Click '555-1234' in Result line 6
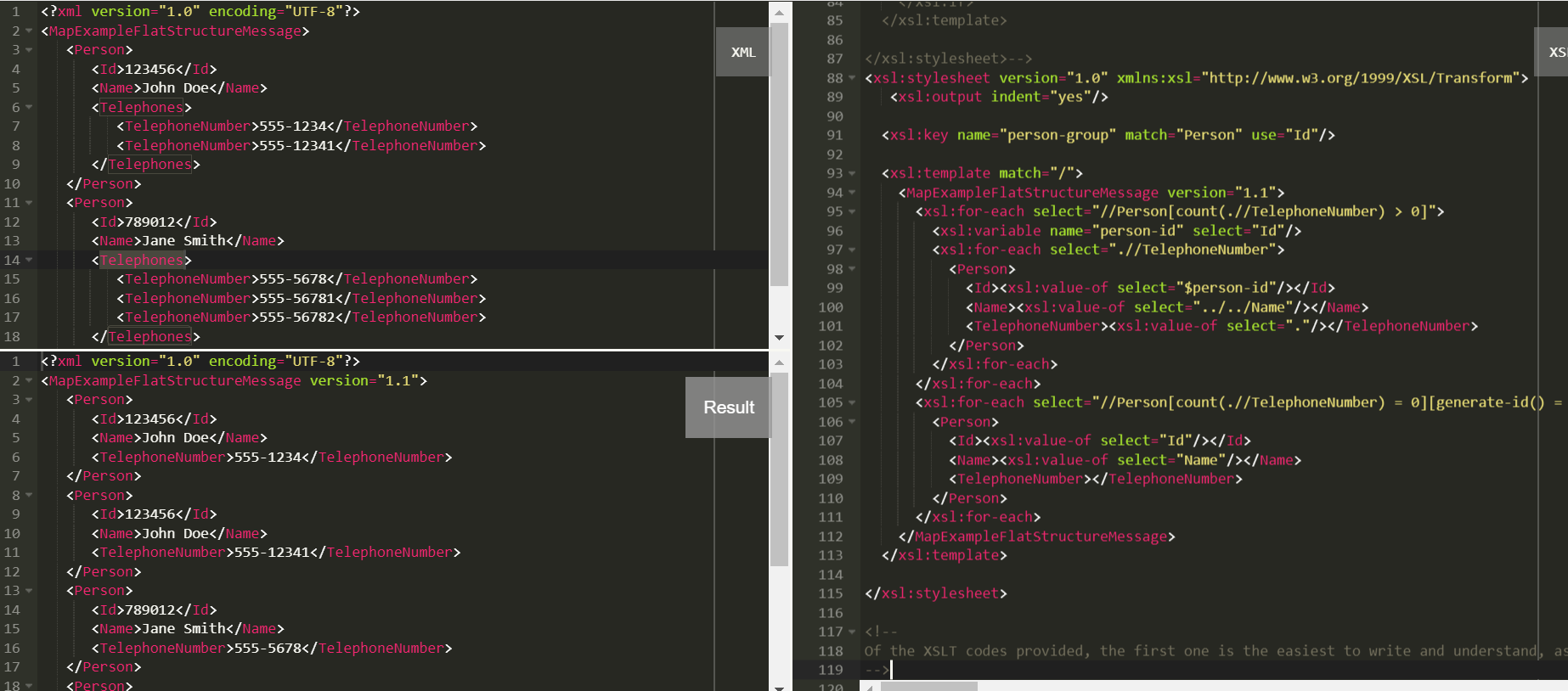 click(268, 458)
